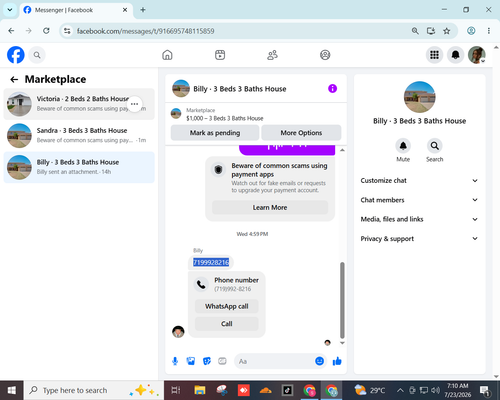Open File Explorer from taskbar
The height and width of the screenshot is (400, 500).
[x=200, y=390]
